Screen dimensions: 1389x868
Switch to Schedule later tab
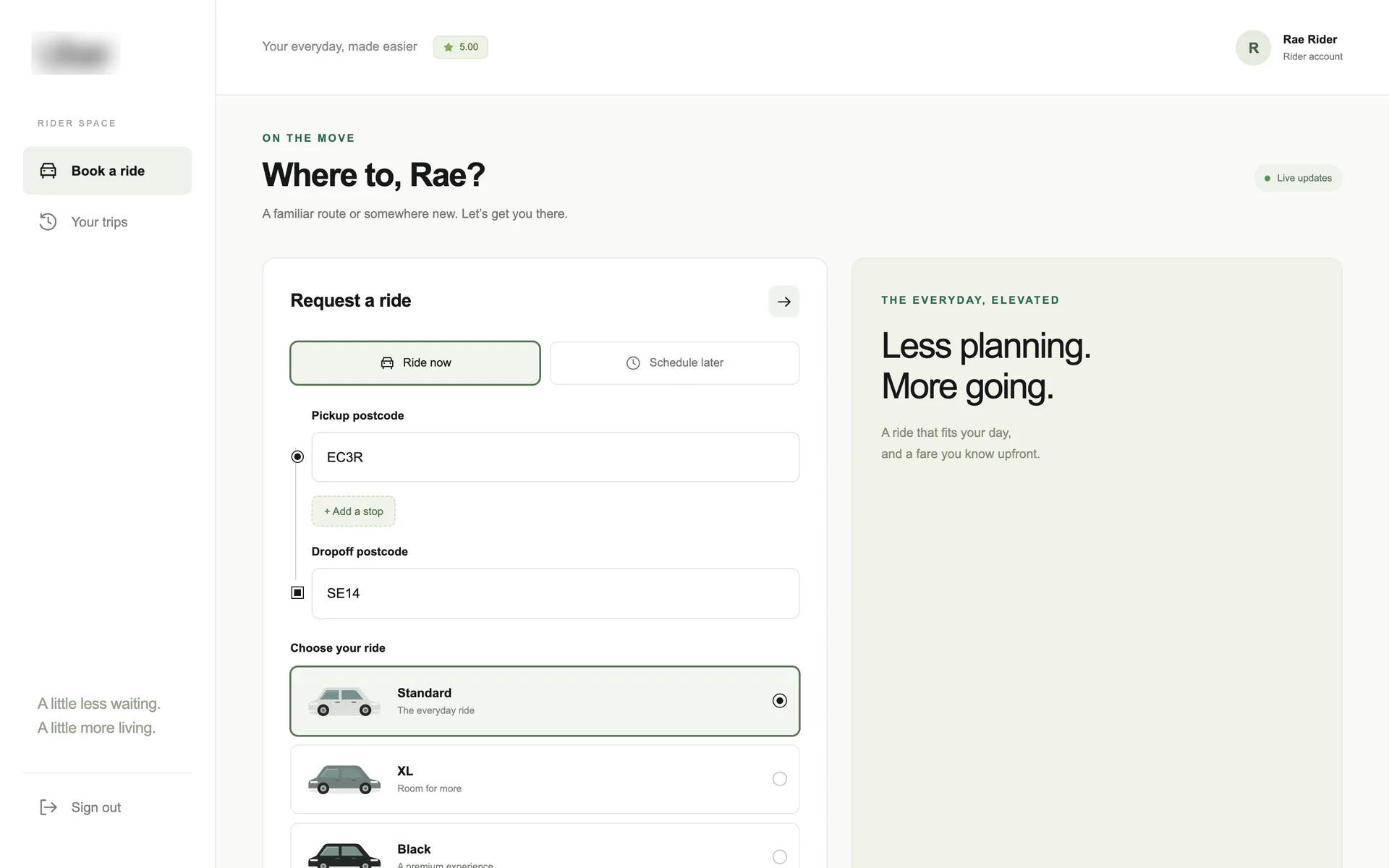[x=674, y=363]
